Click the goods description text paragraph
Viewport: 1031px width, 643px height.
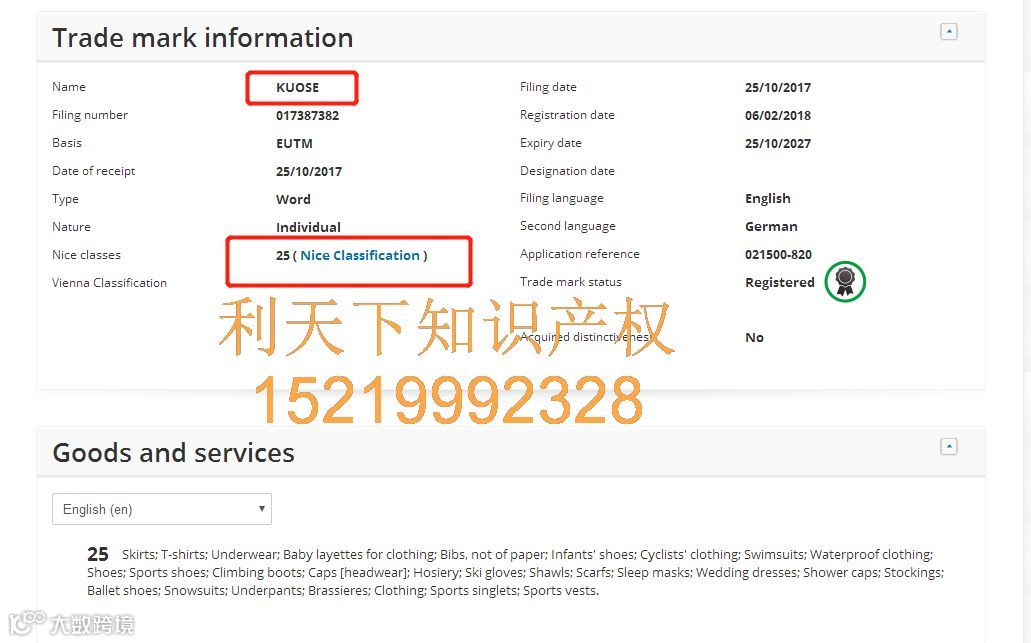516,572
